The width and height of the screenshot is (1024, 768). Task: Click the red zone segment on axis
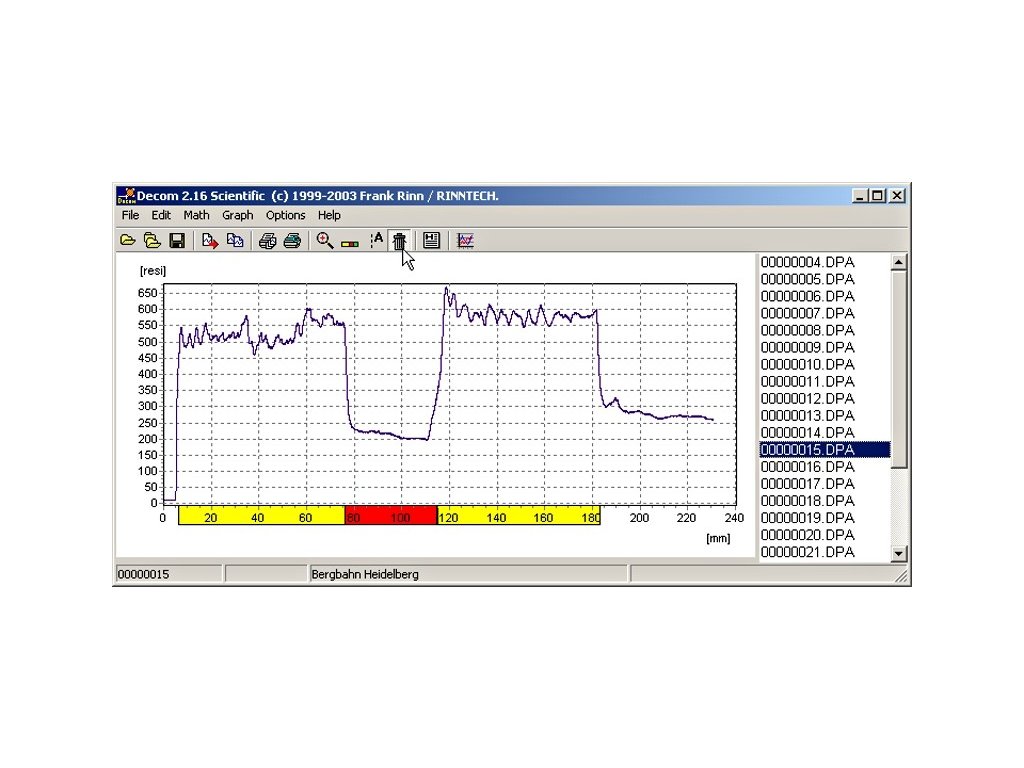(x=391, y=516)
